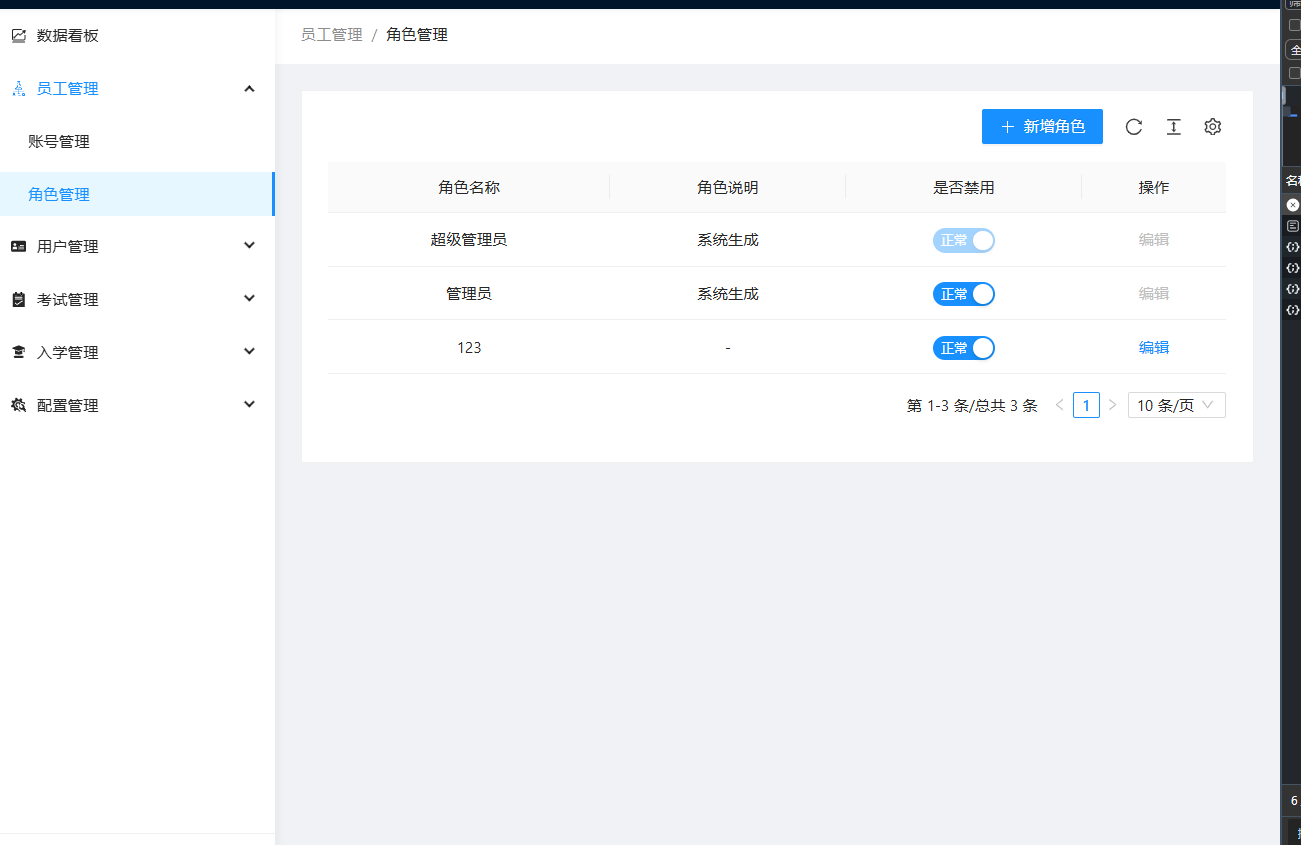Click the 新增角色 button
The image size is (1301, 845).
(1042, 127)
